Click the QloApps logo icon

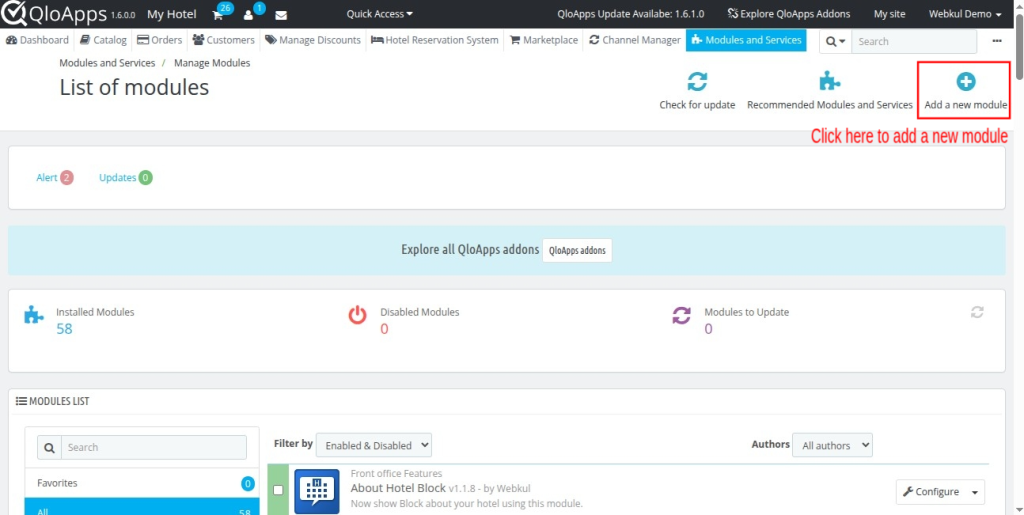click(13, 13)
